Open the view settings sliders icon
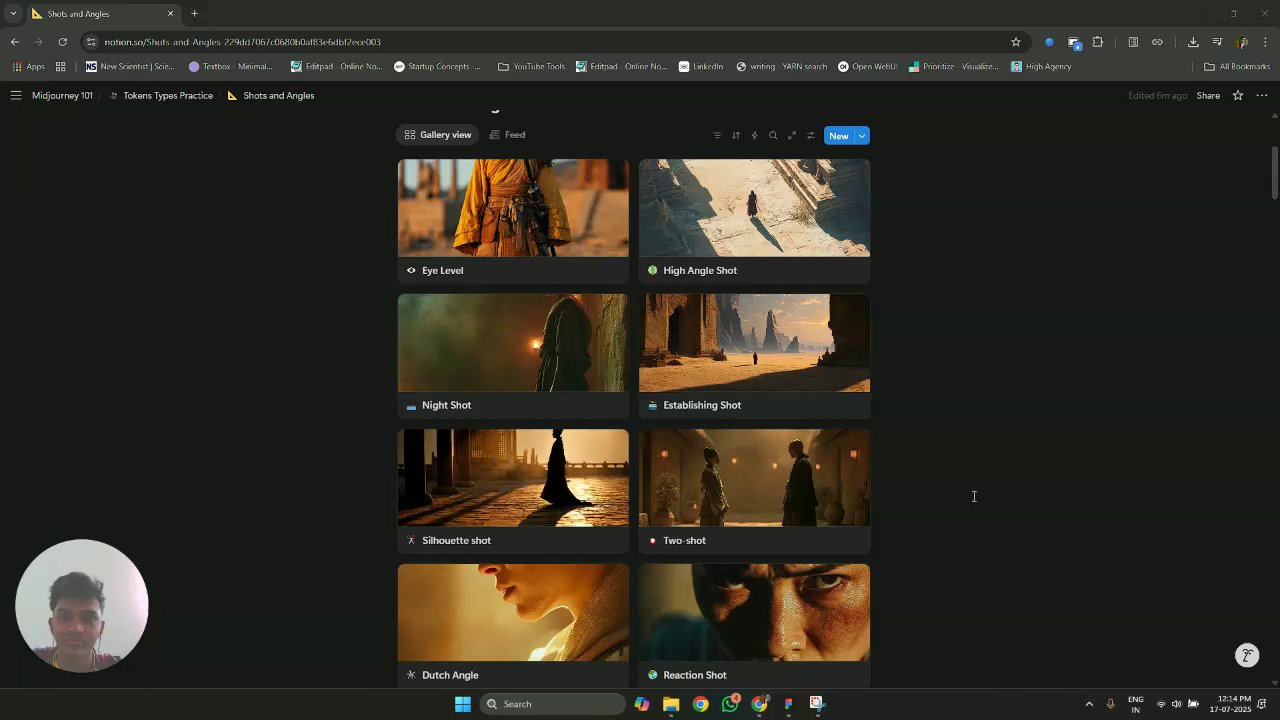Viewport: 1280px width, 720px height. pos(810,136)
